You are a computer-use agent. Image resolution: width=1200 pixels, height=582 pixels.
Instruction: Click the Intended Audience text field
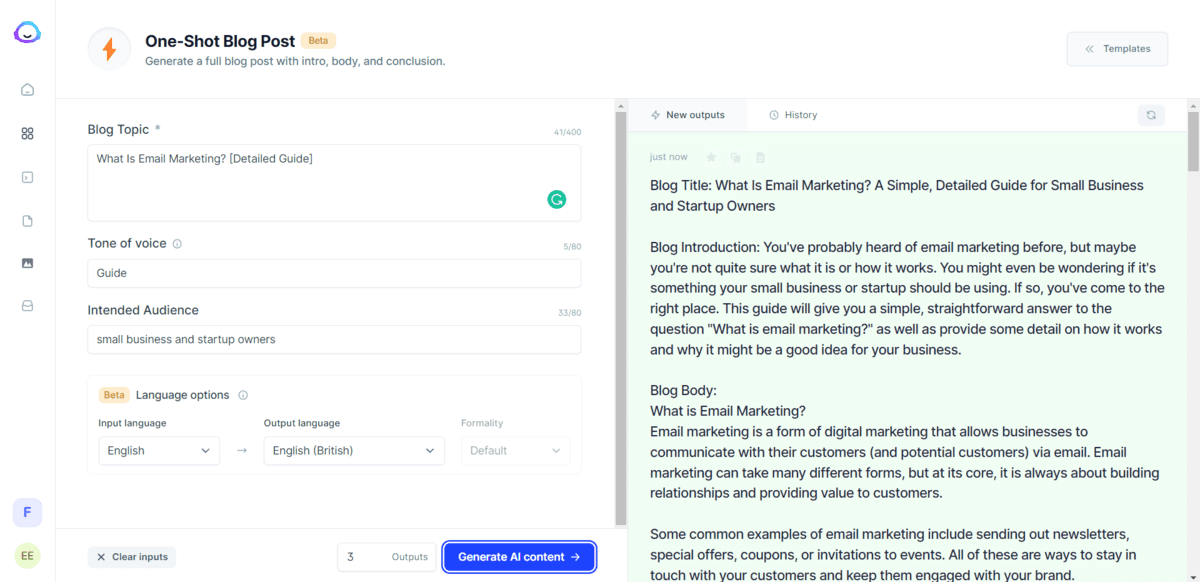click(x=334, y=340)
